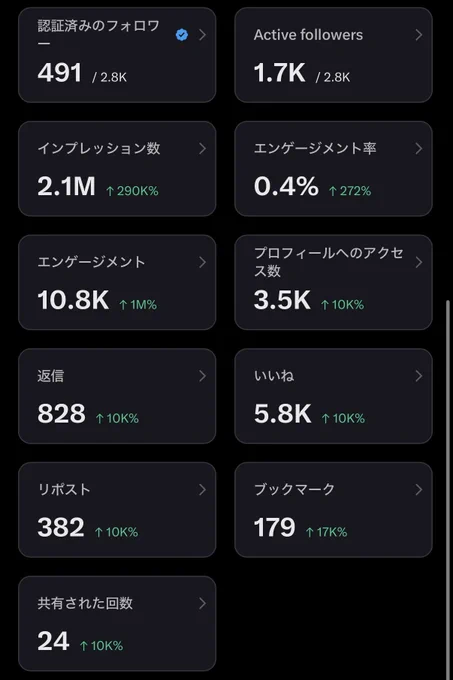This screenshot has height=680, width=453.
Task: Open エンゲージメント率 chevron arrow
Action: coord(418,149)
